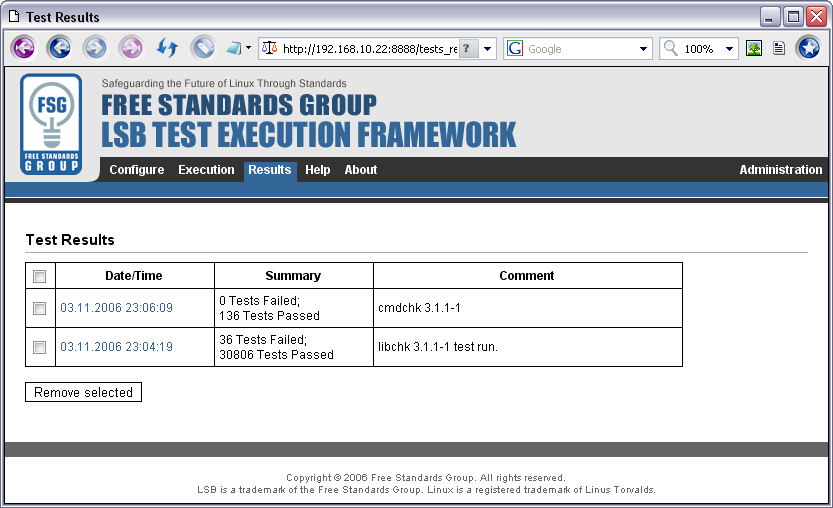This screenshot has width=833, height=508.
Task: Close the Test Results window
Action: (817, 16)
